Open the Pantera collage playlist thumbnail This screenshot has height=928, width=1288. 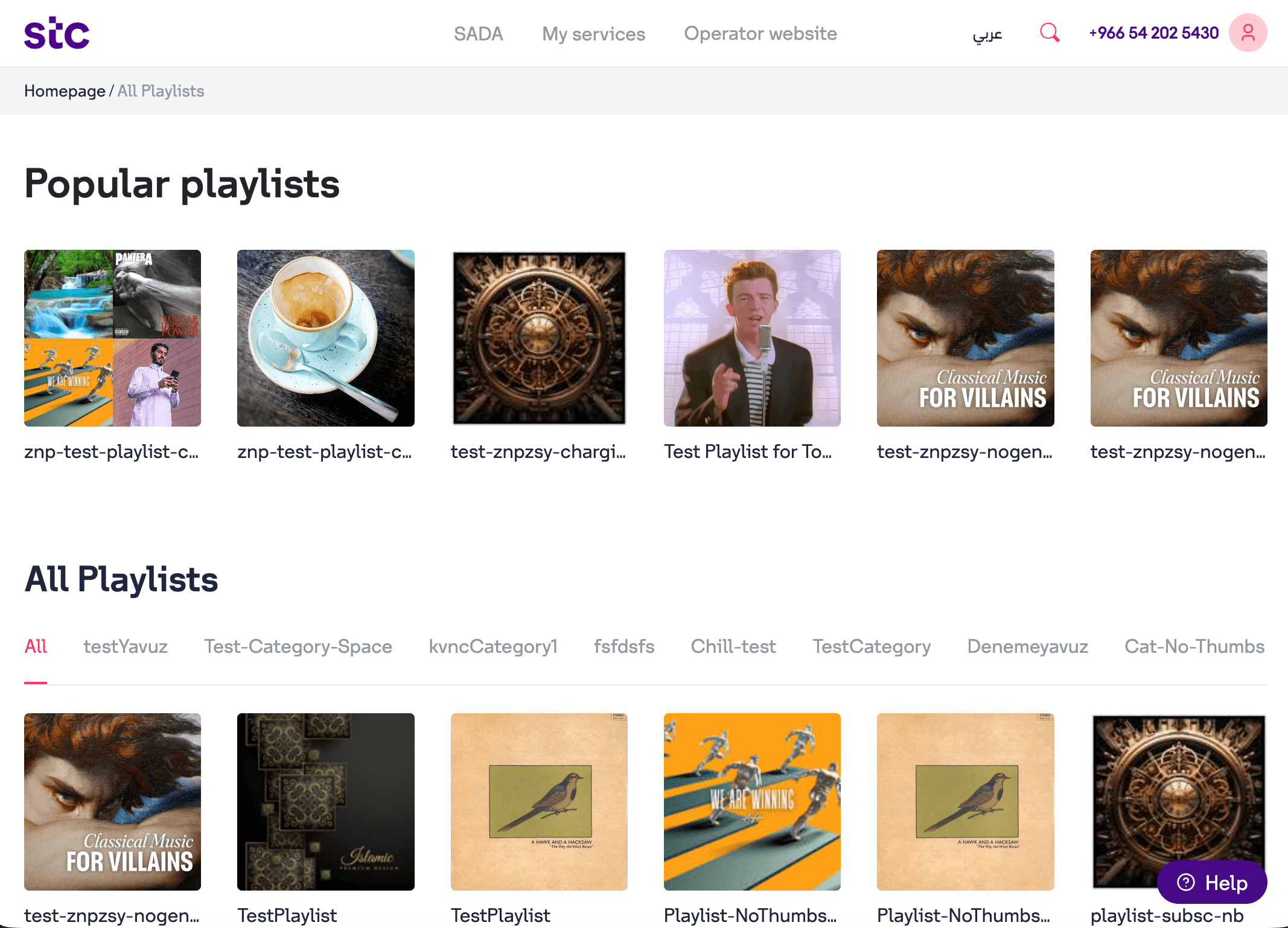(112, 338)
